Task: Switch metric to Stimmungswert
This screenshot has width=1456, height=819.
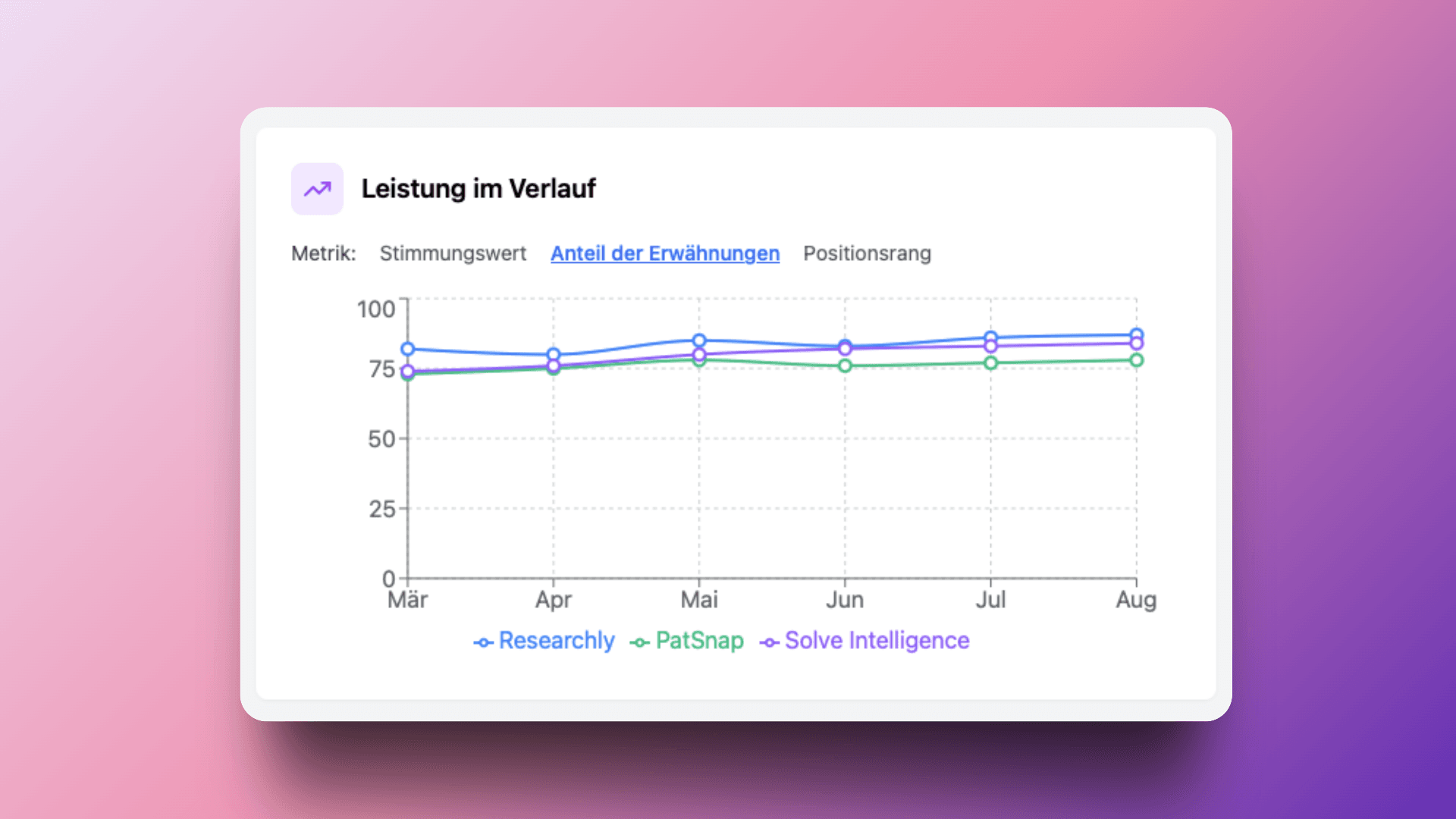Action: (x=453, y=253)
